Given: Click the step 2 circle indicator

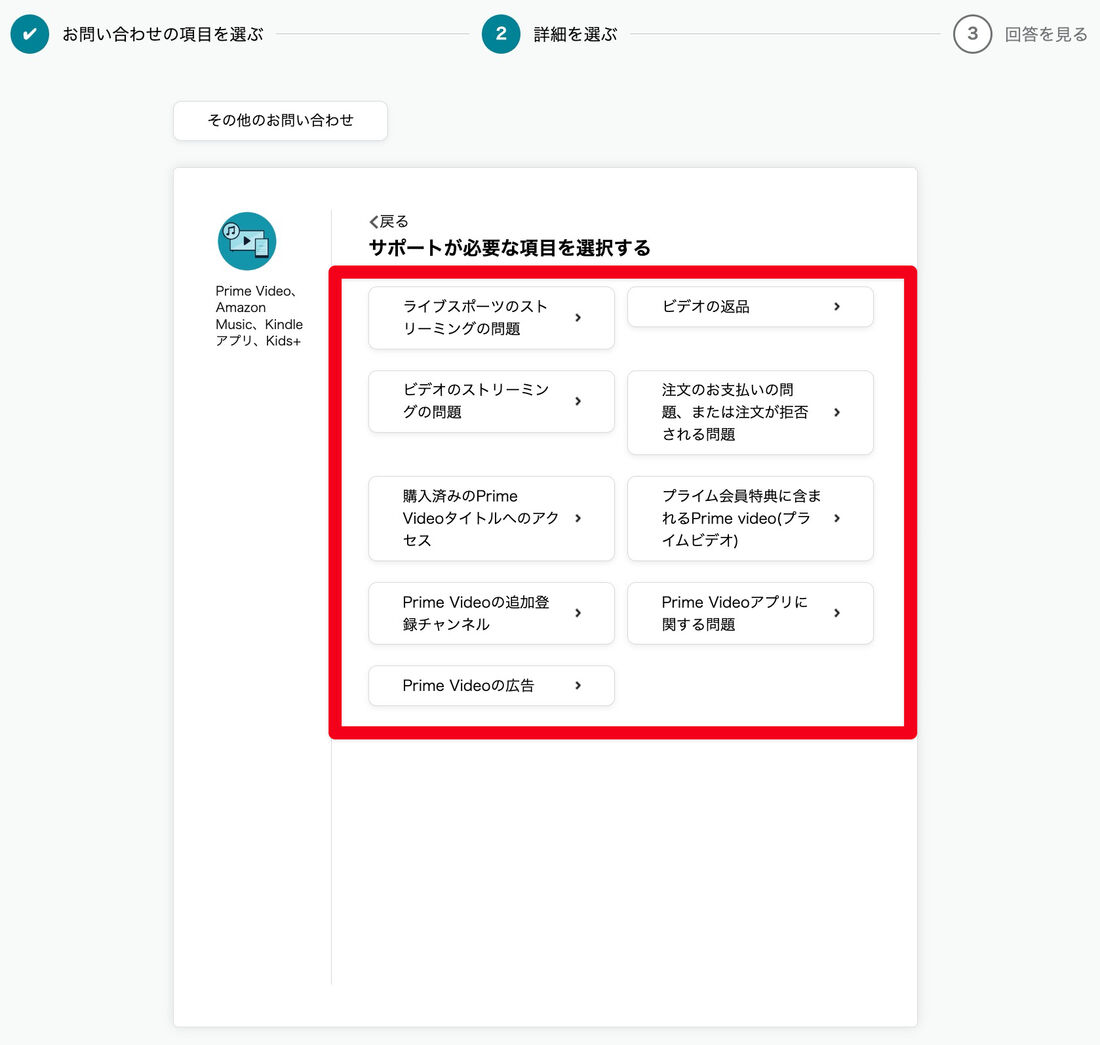Looking at the screenshot, I should coord(501,34).
